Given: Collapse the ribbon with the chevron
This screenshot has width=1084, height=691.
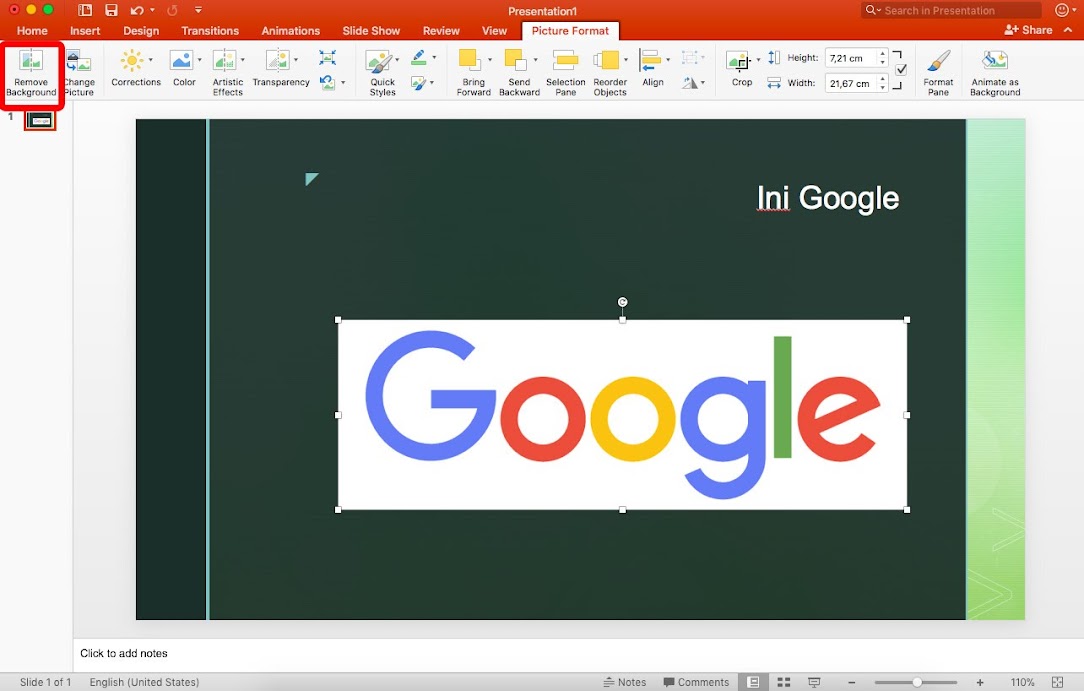Looking at the screenshot, I should [x=1069, y=30].
